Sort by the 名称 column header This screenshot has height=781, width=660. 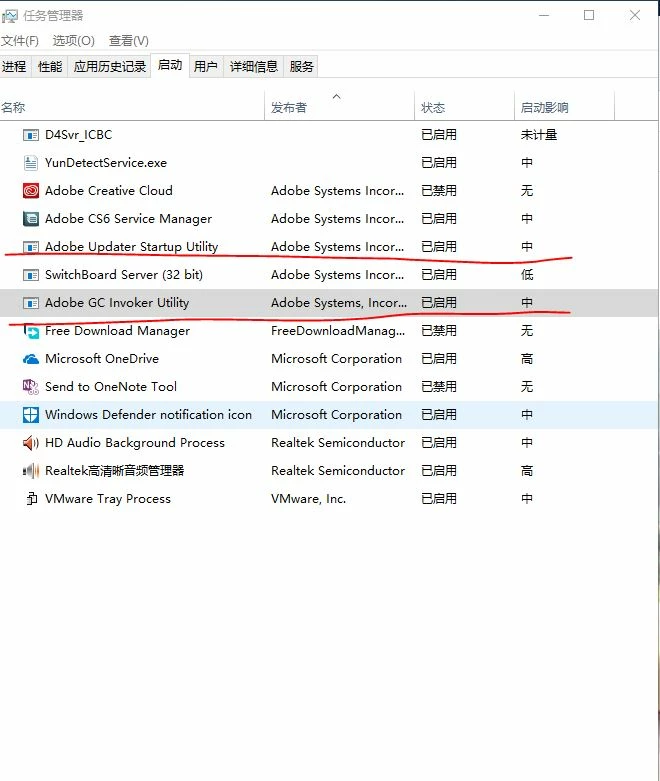tap(132, 107)
